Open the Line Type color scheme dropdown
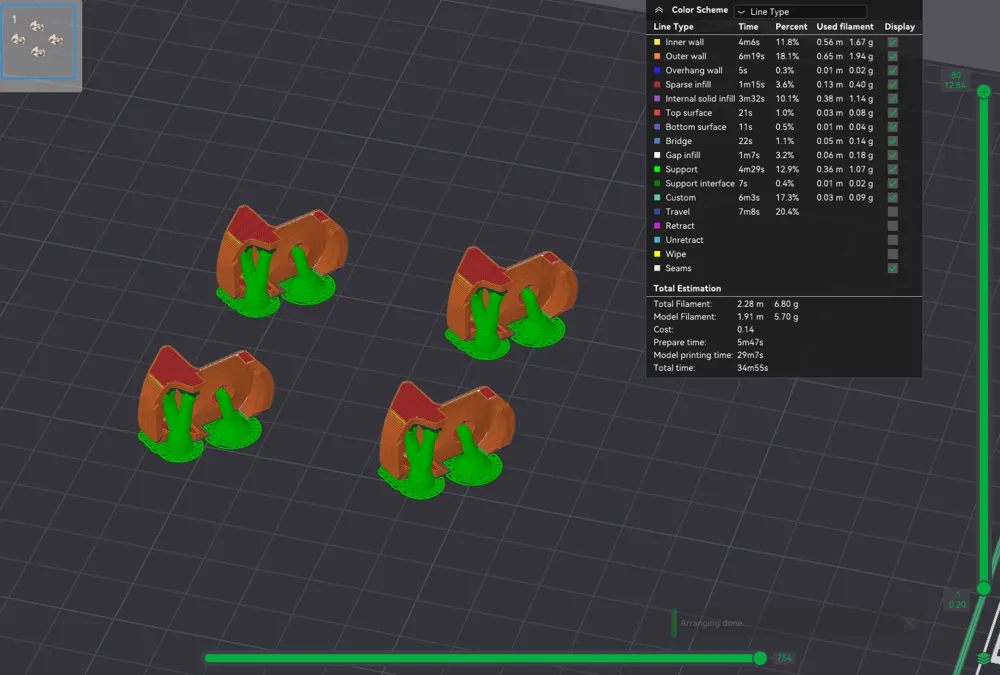 pyautogui.click(x=800, y=11)
